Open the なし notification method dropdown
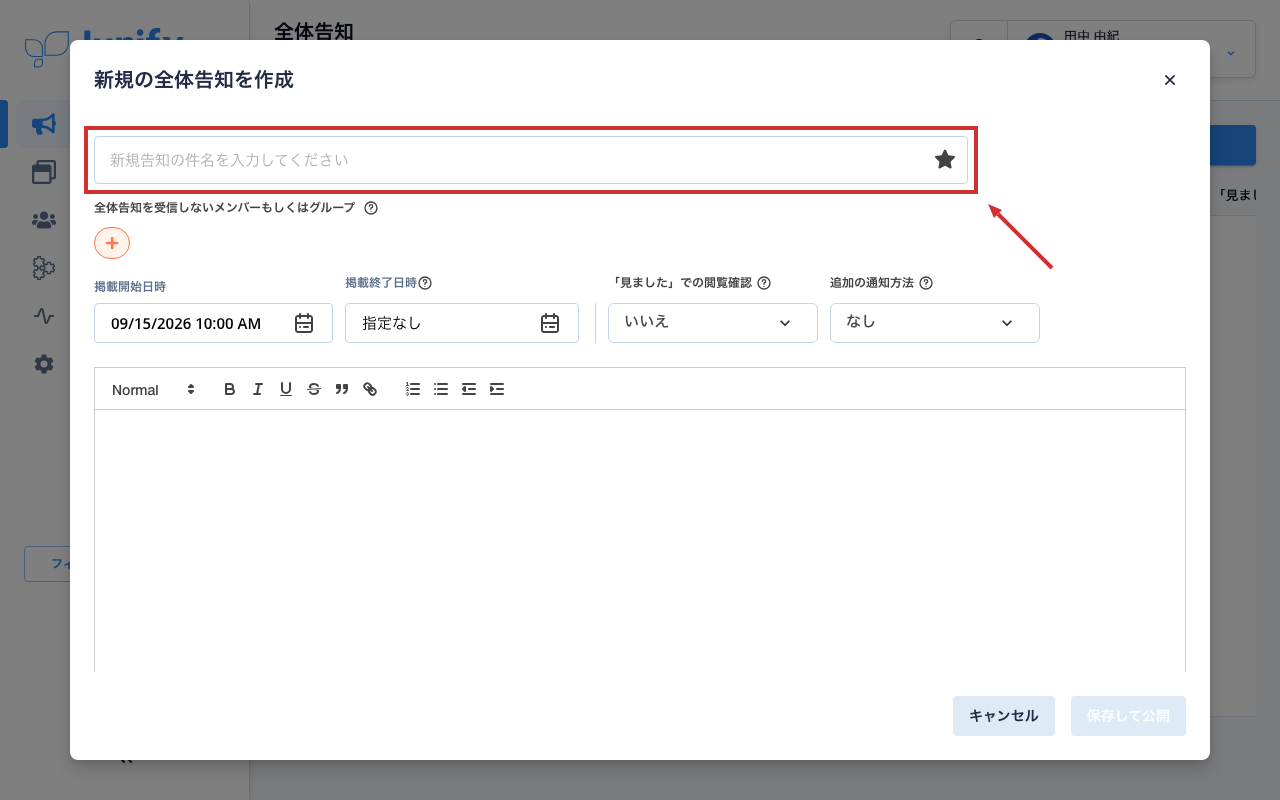Image resolution: width=1280 pixels, height=800 pixels. [935, 323]
